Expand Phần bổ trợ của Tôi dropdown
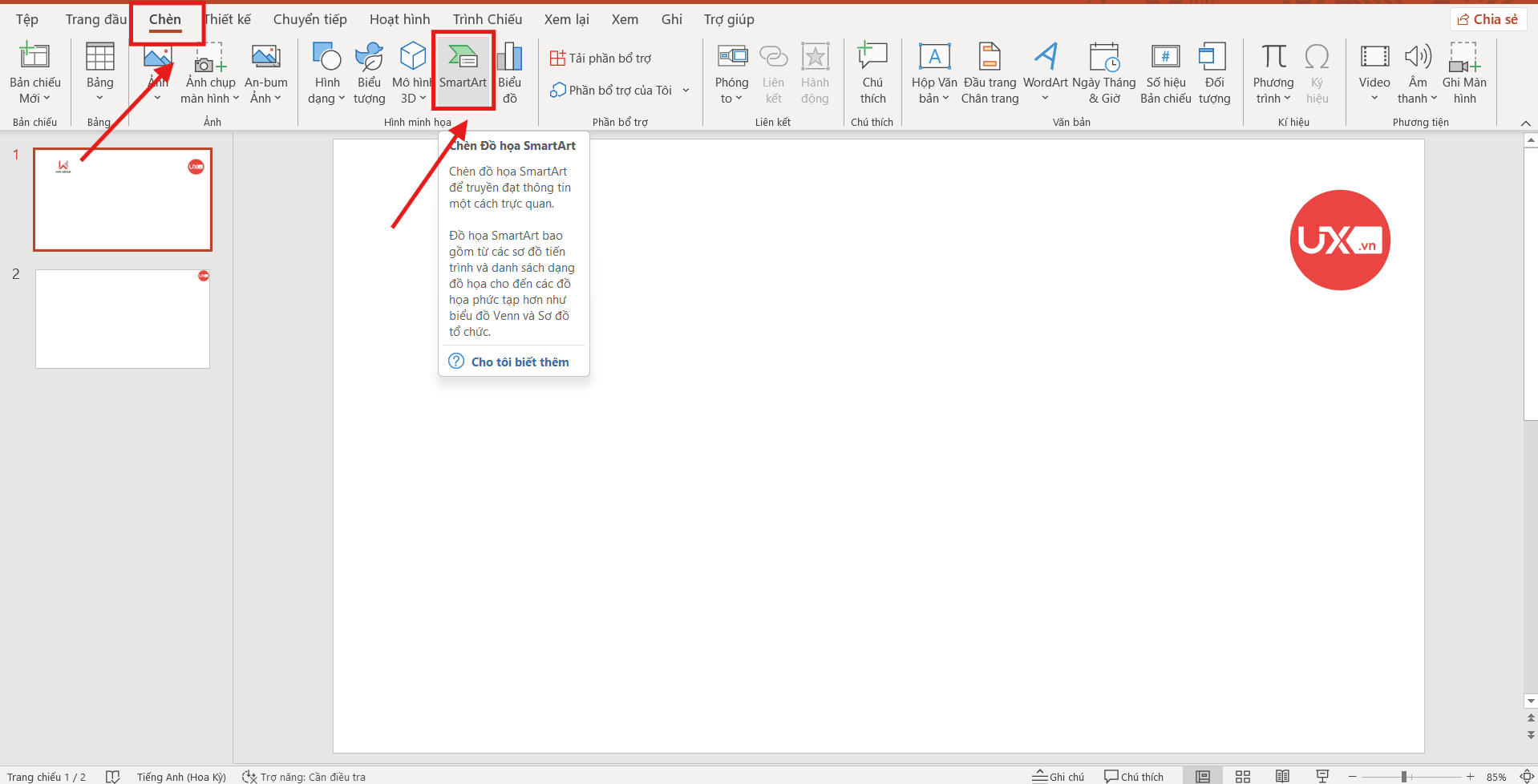 click(686, 91)
